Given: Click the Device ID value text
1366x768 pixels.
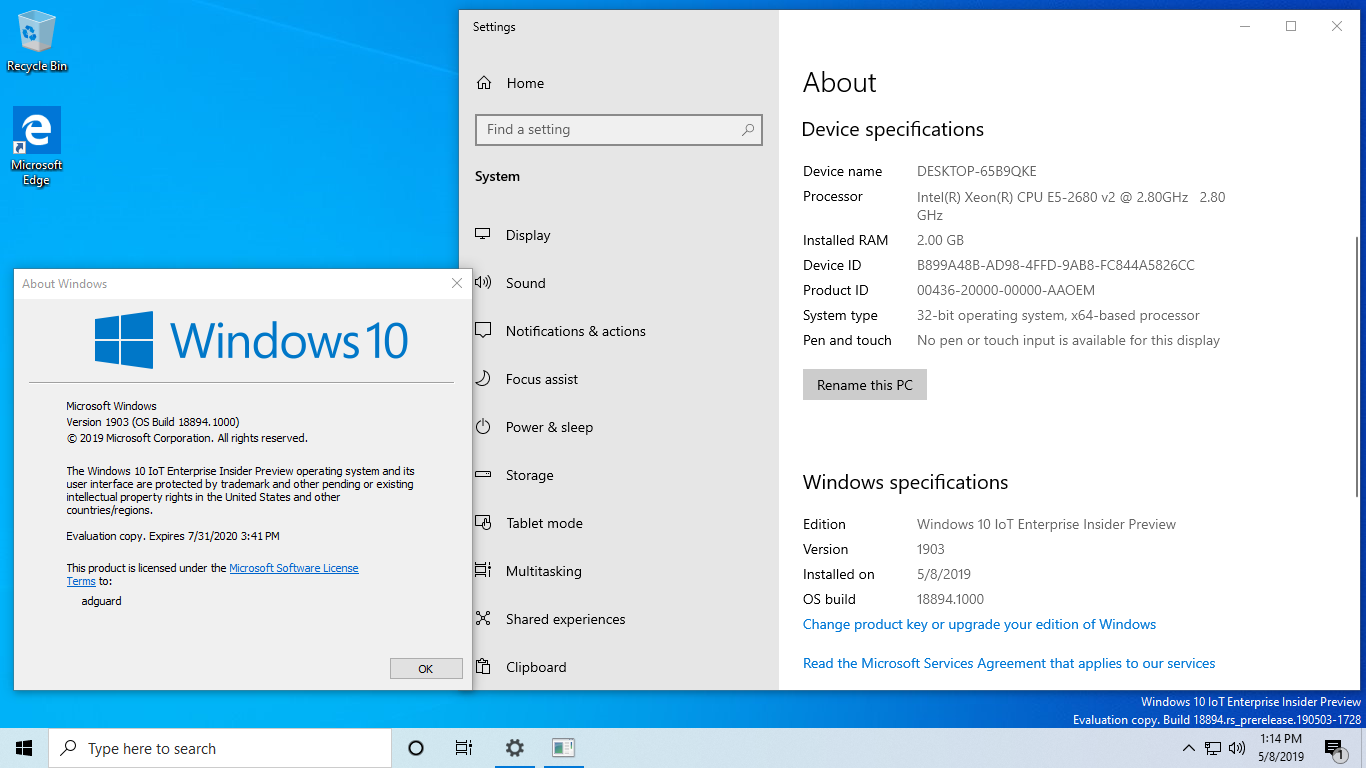Looking at the screenshot, I should tap(1056, 265).
